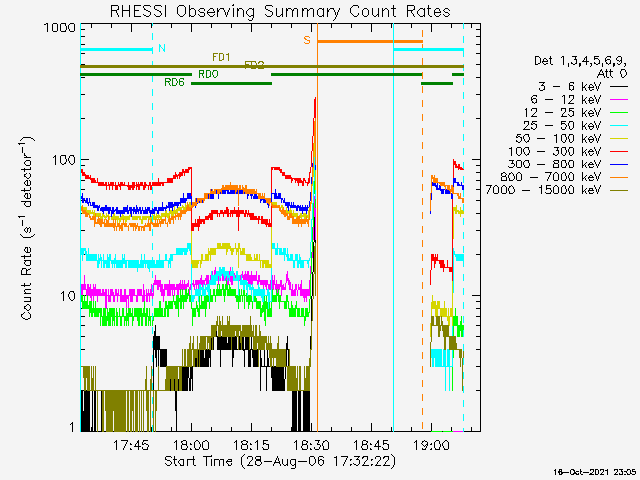Click the '17:45' time axis label
This screenshot has height=480, width=640.
pyautogui.click(x=131, y=445)
